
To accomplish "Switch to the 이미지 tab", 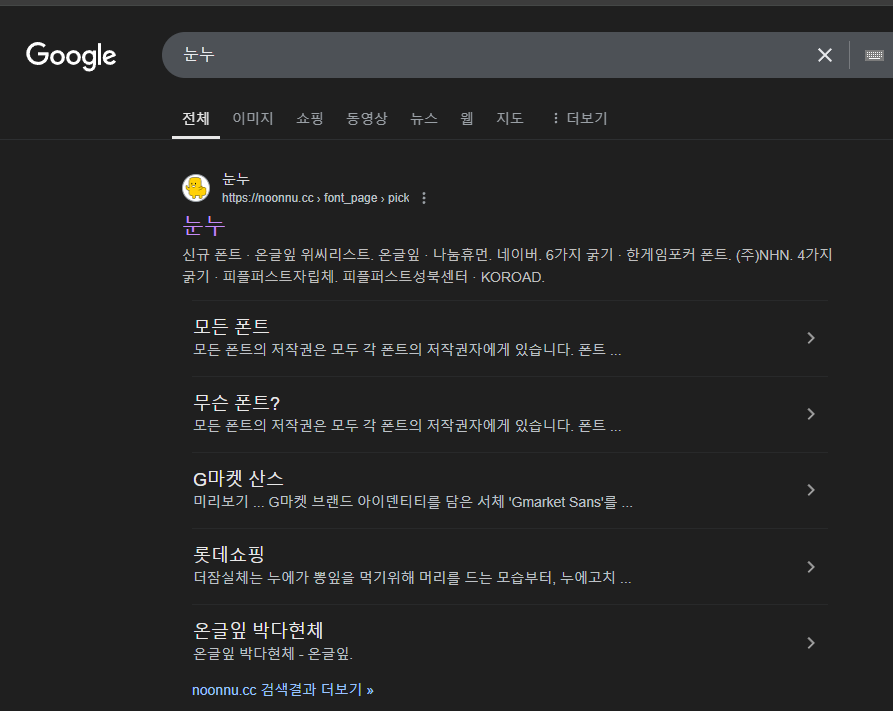I will (x=253, y=118).
